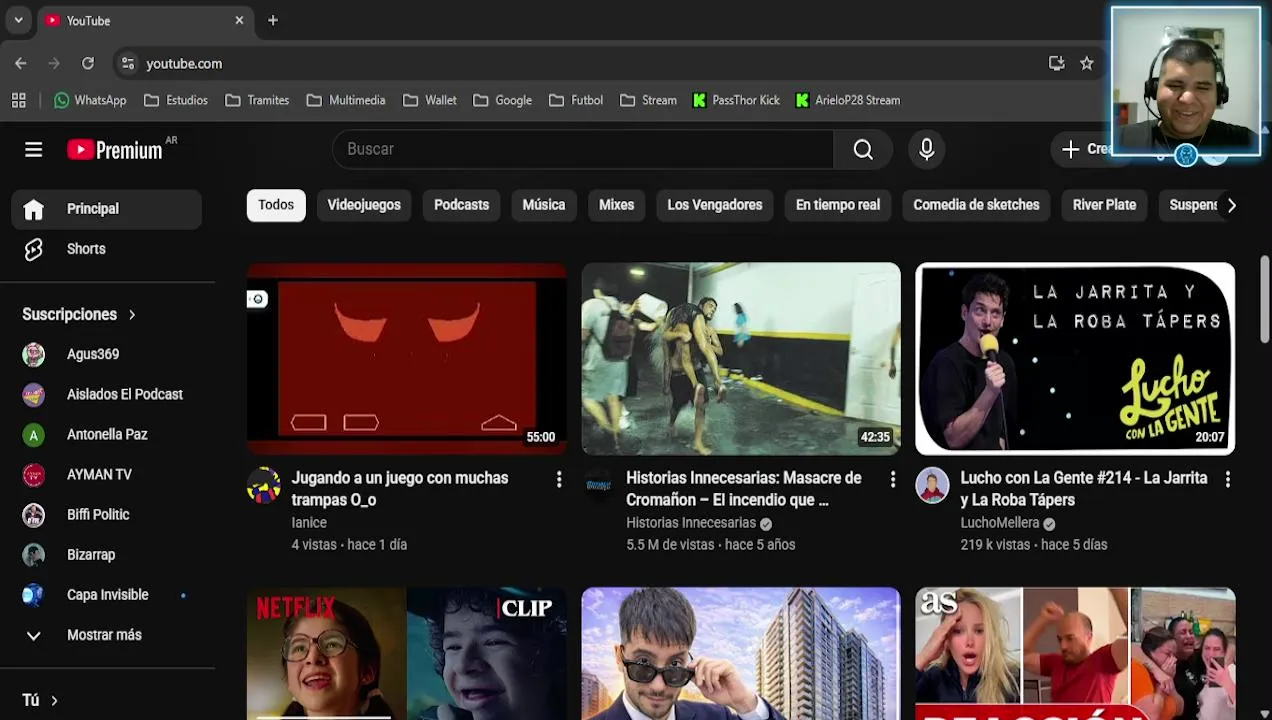Open the Create button with plus icon
This screenshot has height=720, width=1272.
point(1085,149)
